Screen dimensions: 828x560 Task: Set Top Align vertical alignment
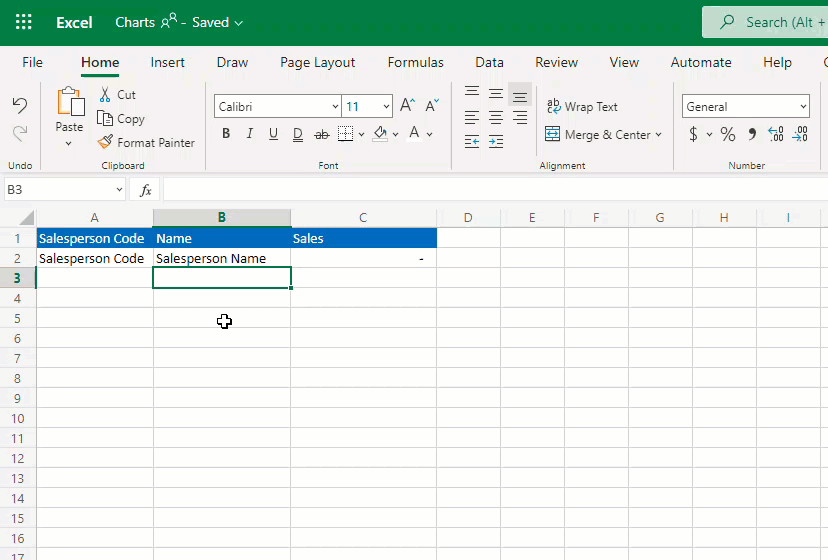coord(472,93)
